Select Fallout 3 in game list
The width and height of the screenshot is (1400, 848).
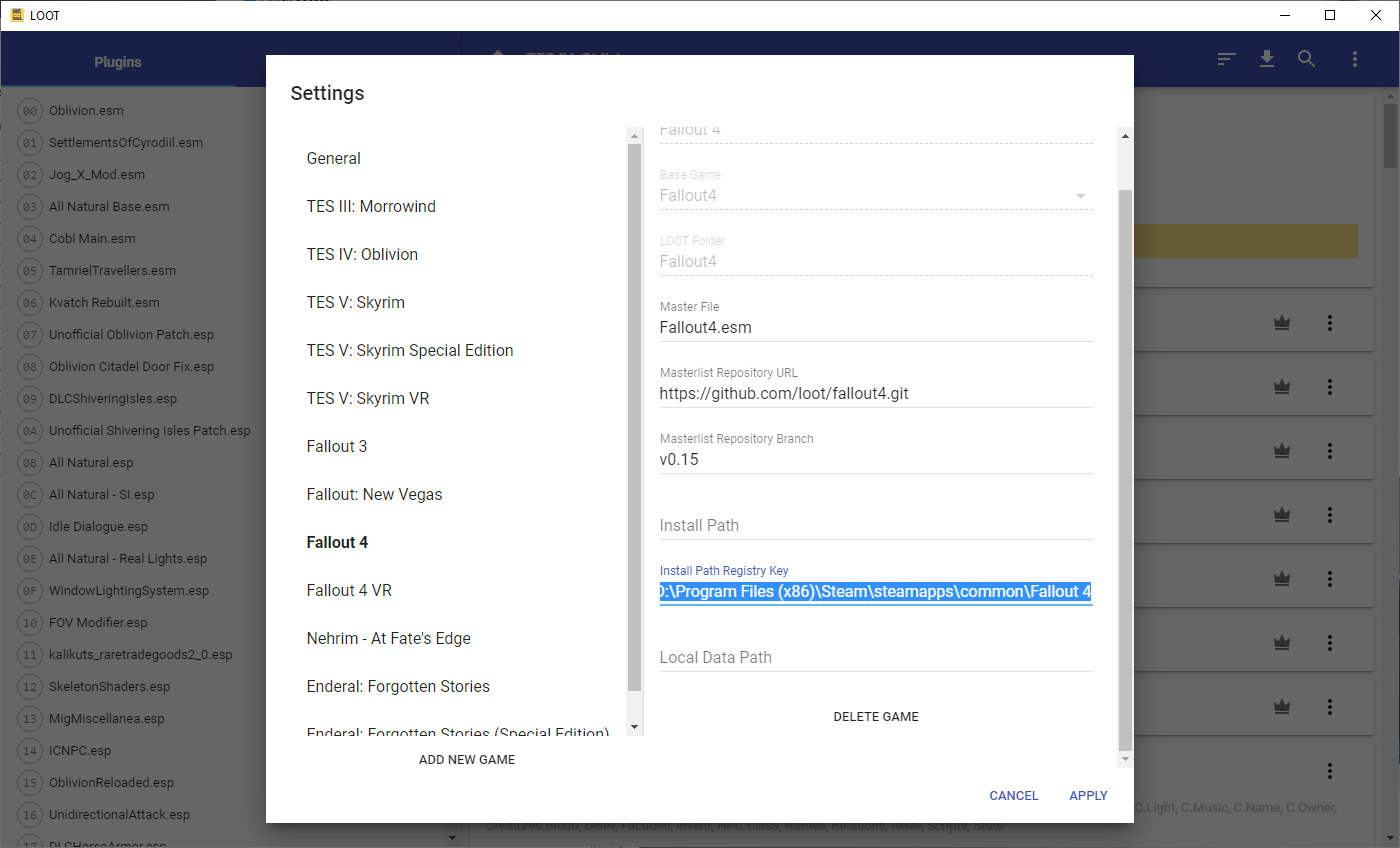pos(337,446)
